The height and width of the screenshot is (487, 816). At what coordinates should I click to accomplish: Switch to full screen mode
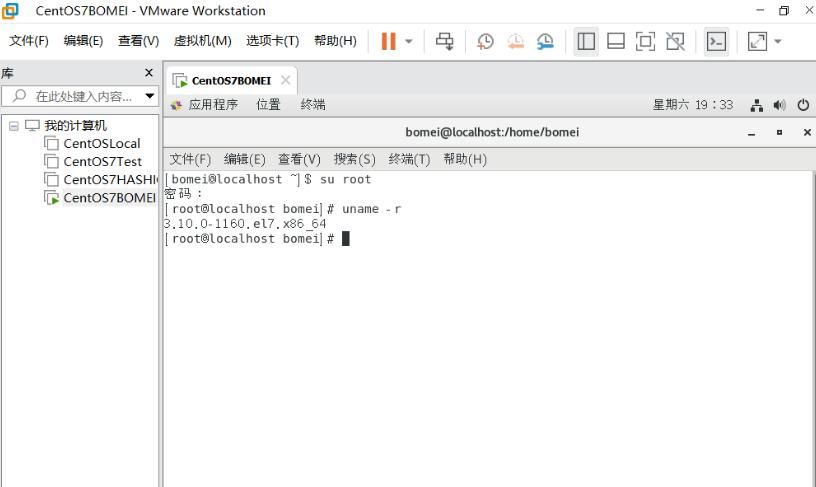[x=645, y=41]
